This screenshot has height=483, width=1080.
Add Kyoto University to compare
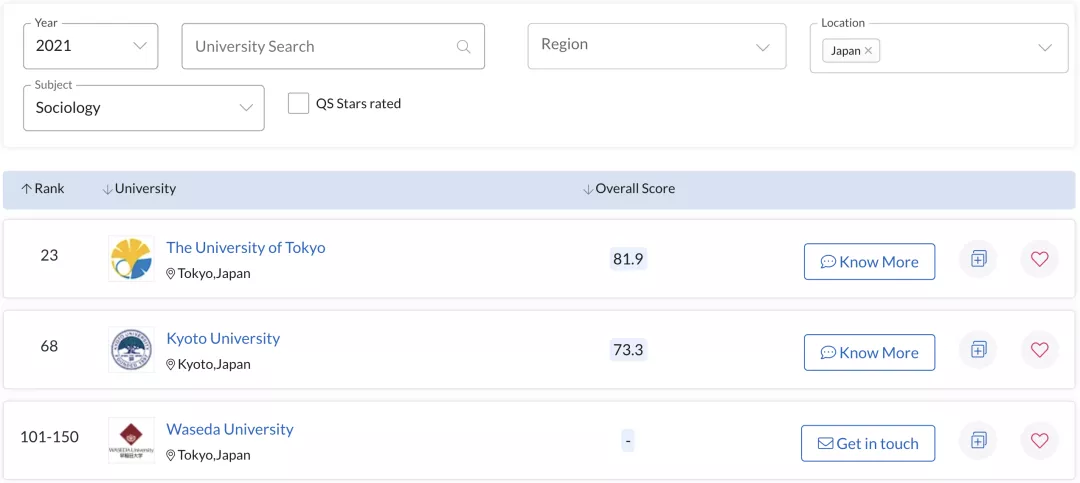[x=978, y=350]
